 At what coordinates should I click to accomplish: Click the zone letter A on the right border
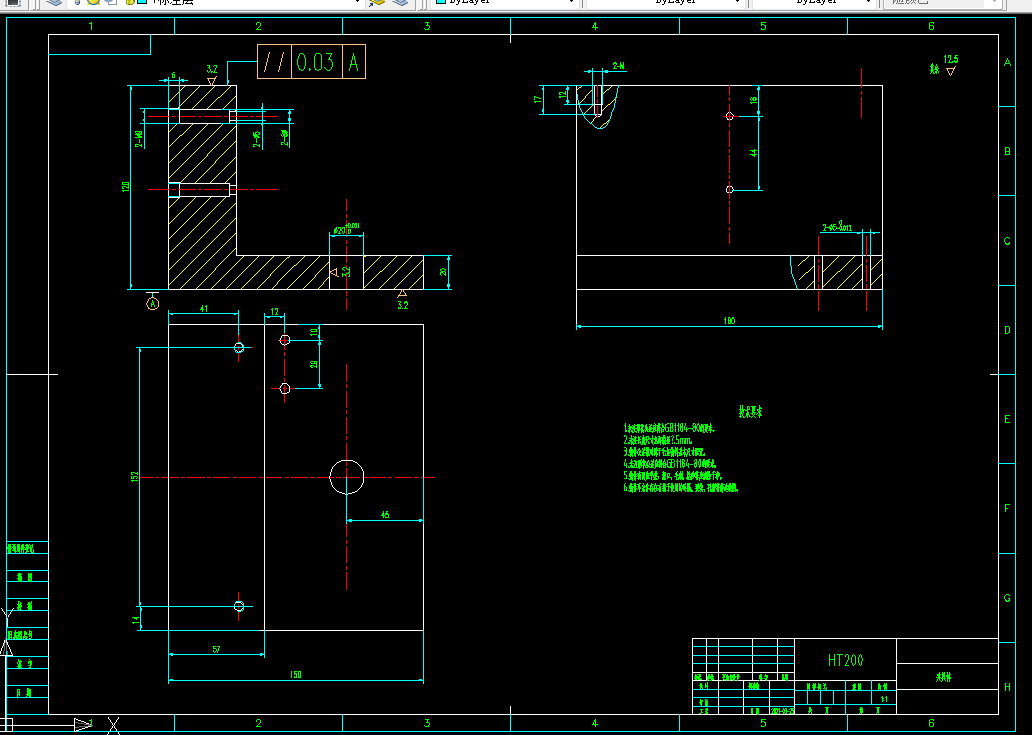pos(1007,63)
